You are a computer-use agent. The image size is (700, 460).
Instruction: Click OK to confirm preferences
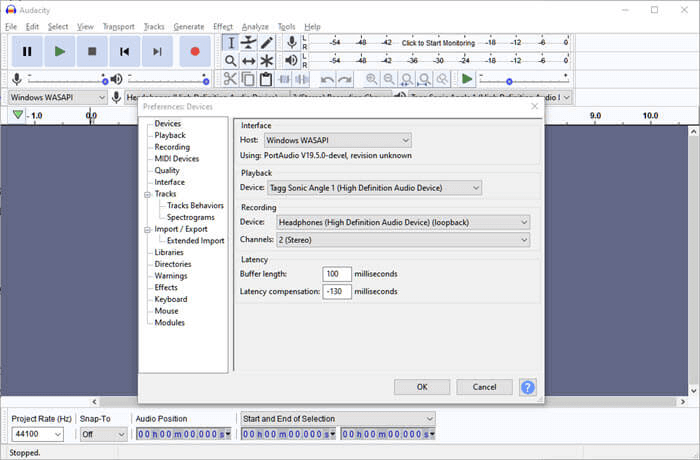[421, 387]
